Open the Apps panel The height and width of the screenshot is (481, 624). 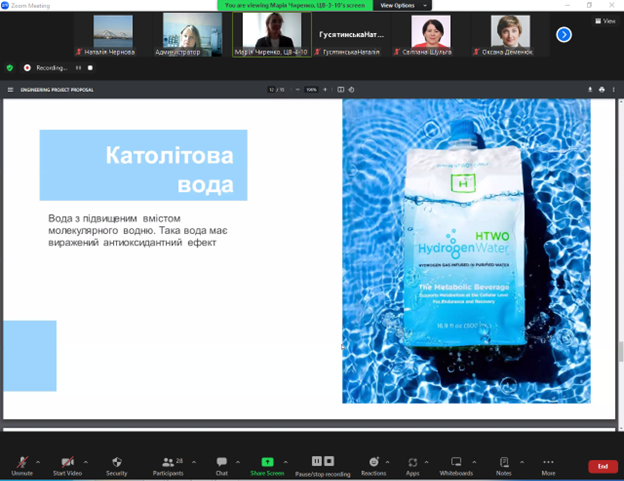412,464
